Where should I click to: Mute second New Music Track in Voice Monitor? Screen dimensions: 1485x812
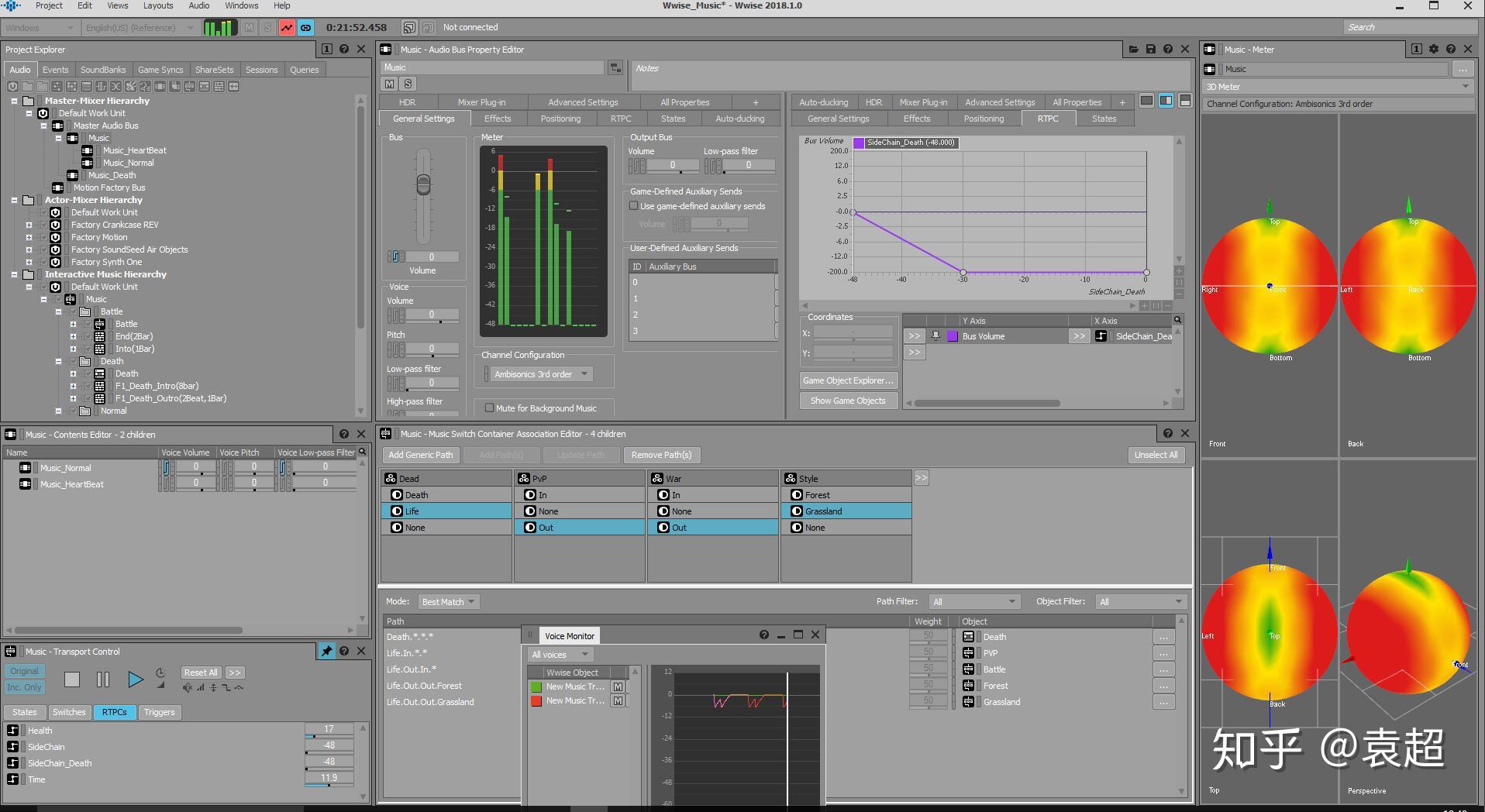pyautogui.click(x=618, y=700)
